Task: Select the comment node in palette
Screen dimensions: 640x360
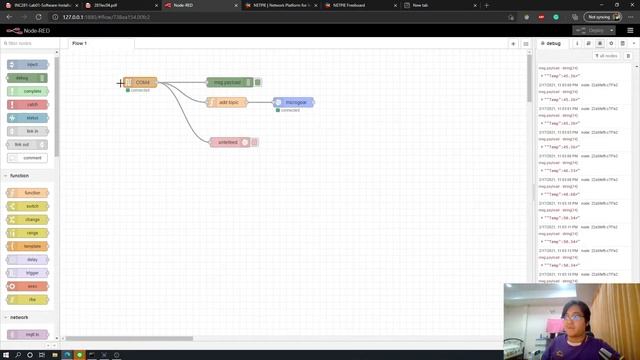Action: click(27, 158)
